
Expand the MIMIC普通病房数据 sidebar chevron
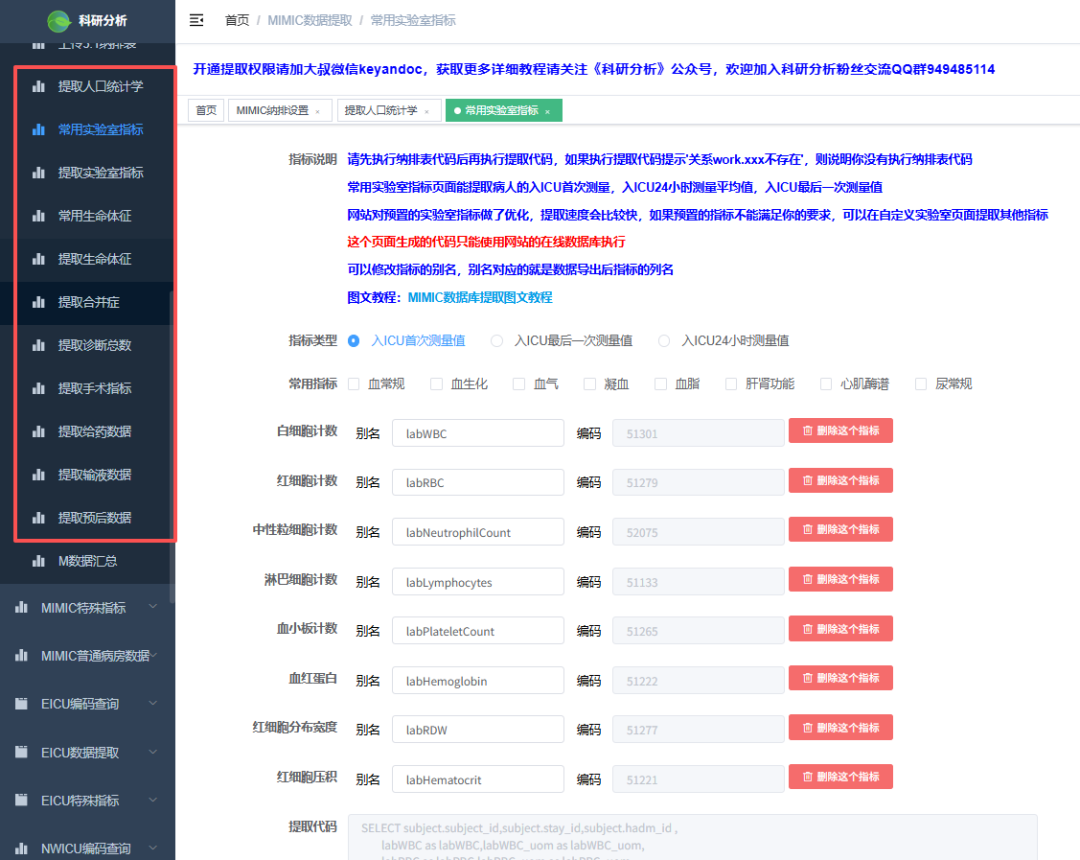[x=154, y=655]
